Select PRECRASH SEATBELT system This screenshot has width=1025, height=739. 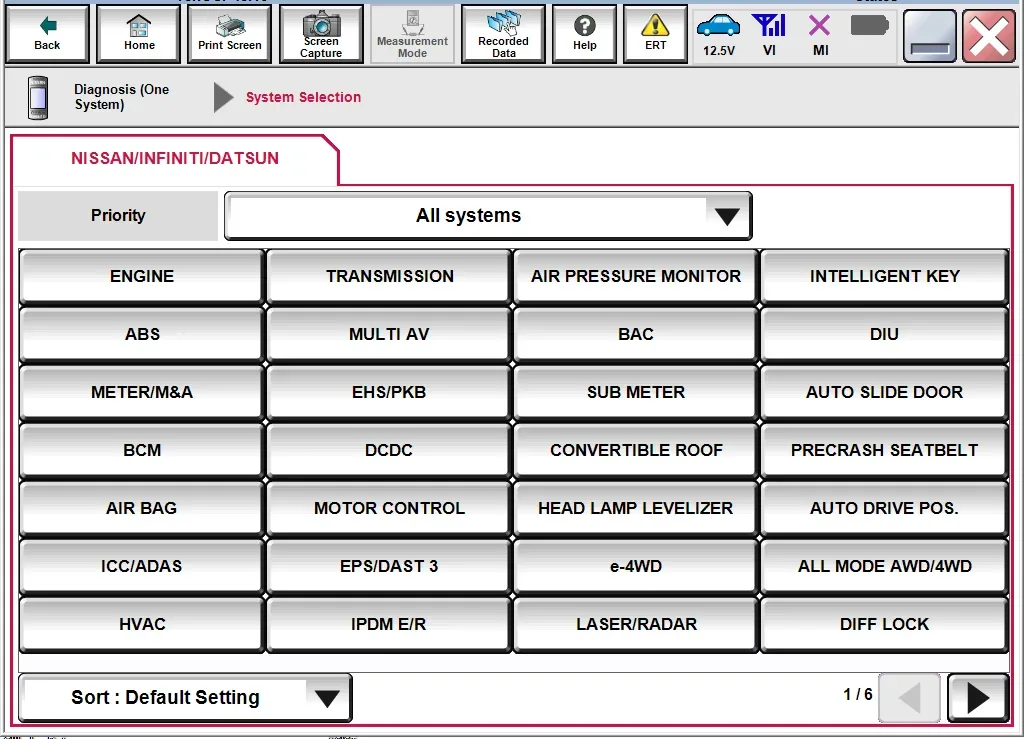pos(884,451)
